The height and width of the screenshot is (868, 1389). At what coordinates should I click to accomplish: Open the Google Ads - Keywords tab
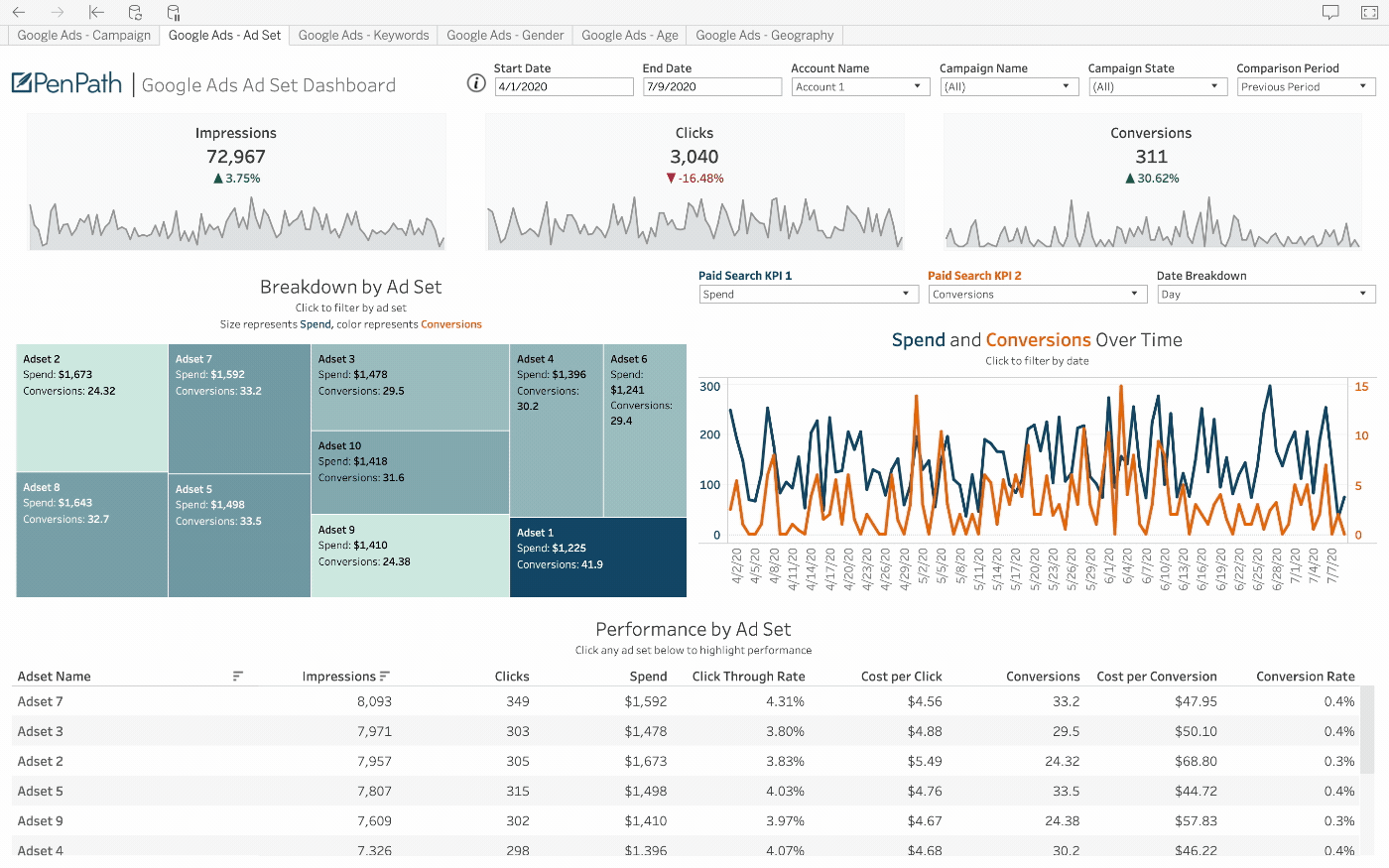(363, 35)
